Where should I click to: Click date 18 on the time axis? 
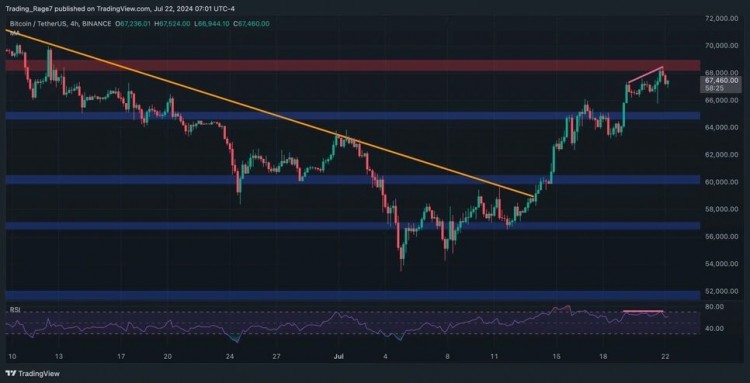[x=604, y=356]
